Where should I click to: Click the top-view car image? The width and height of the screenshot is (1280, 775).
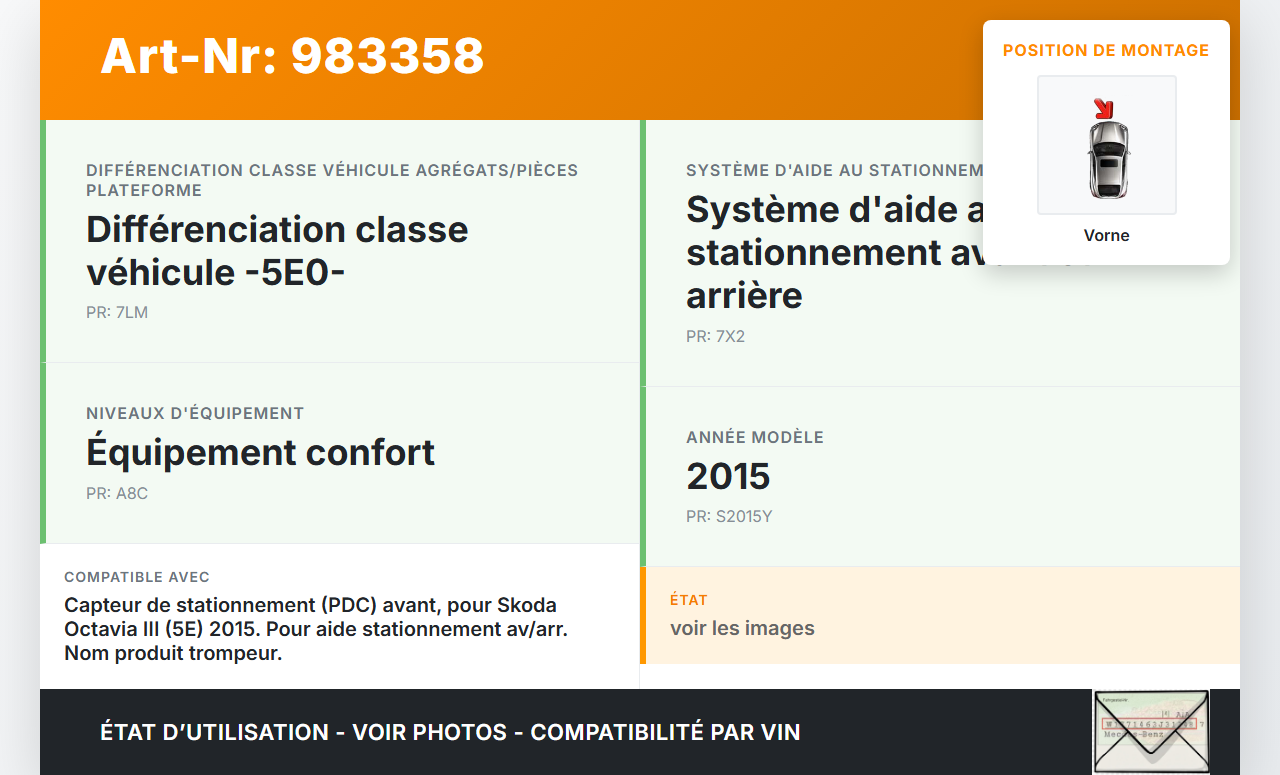click(x=1108, y=158)
